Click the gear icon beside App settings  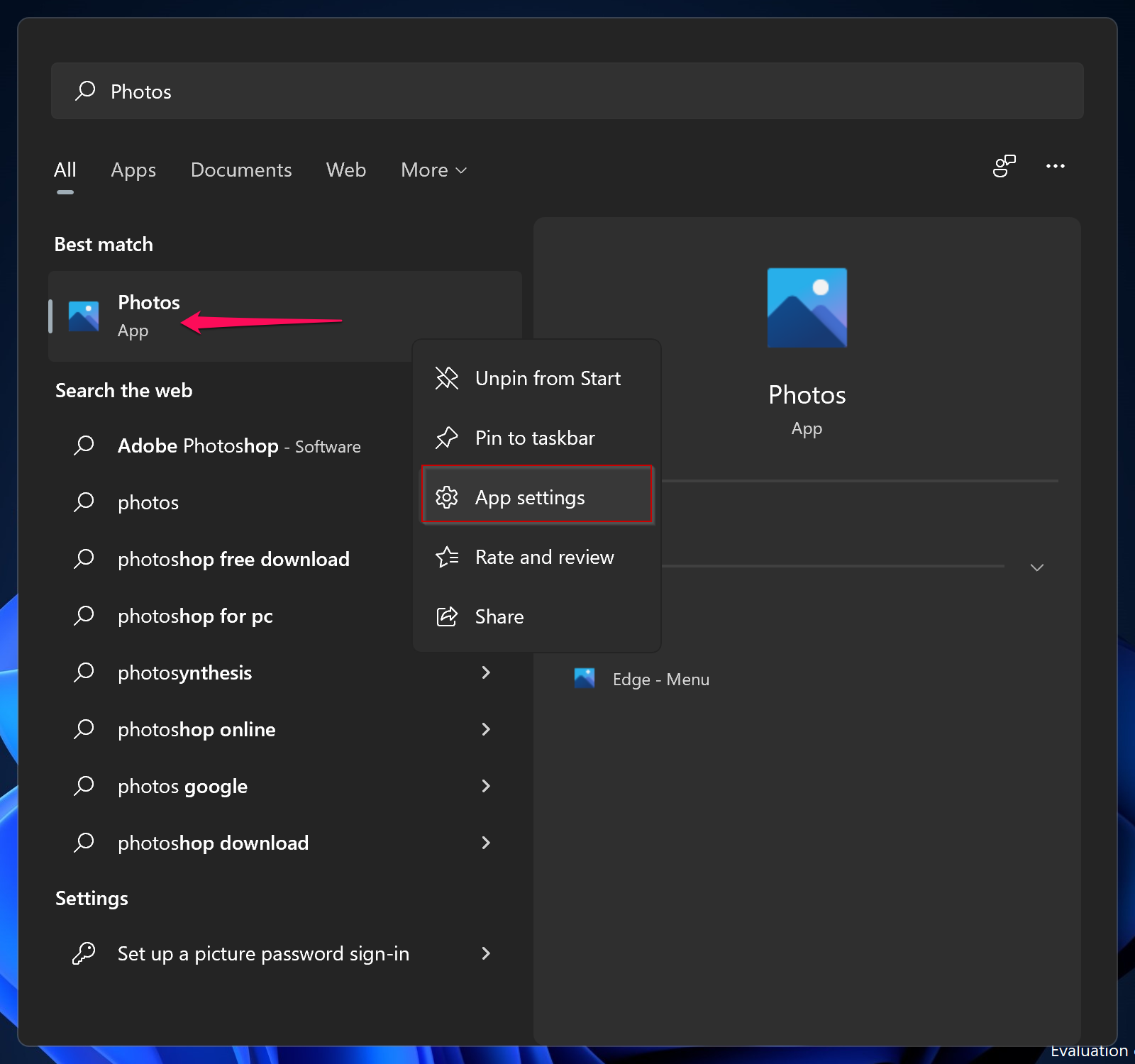pos(447,497)
